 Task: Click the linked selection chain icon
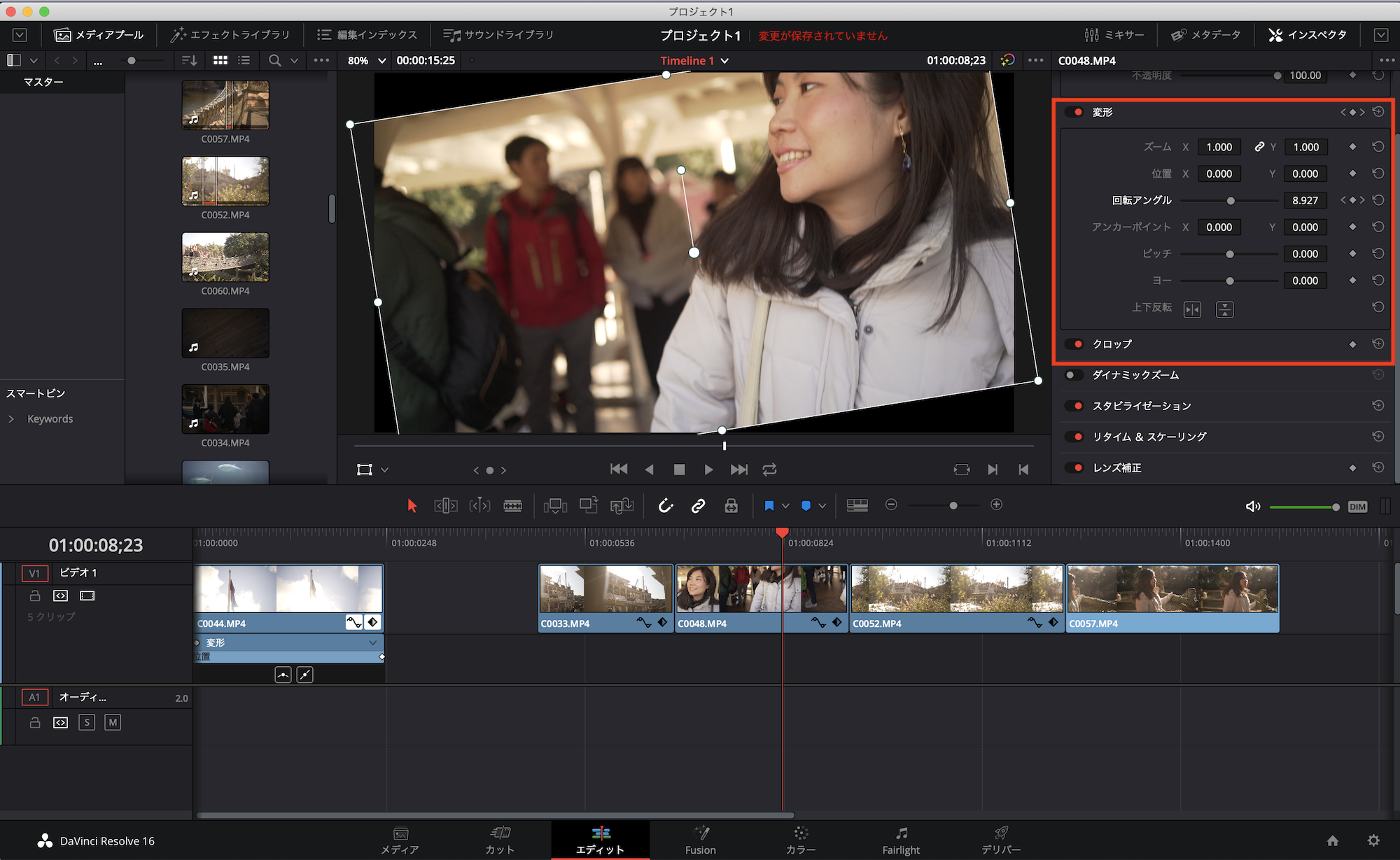698,505
